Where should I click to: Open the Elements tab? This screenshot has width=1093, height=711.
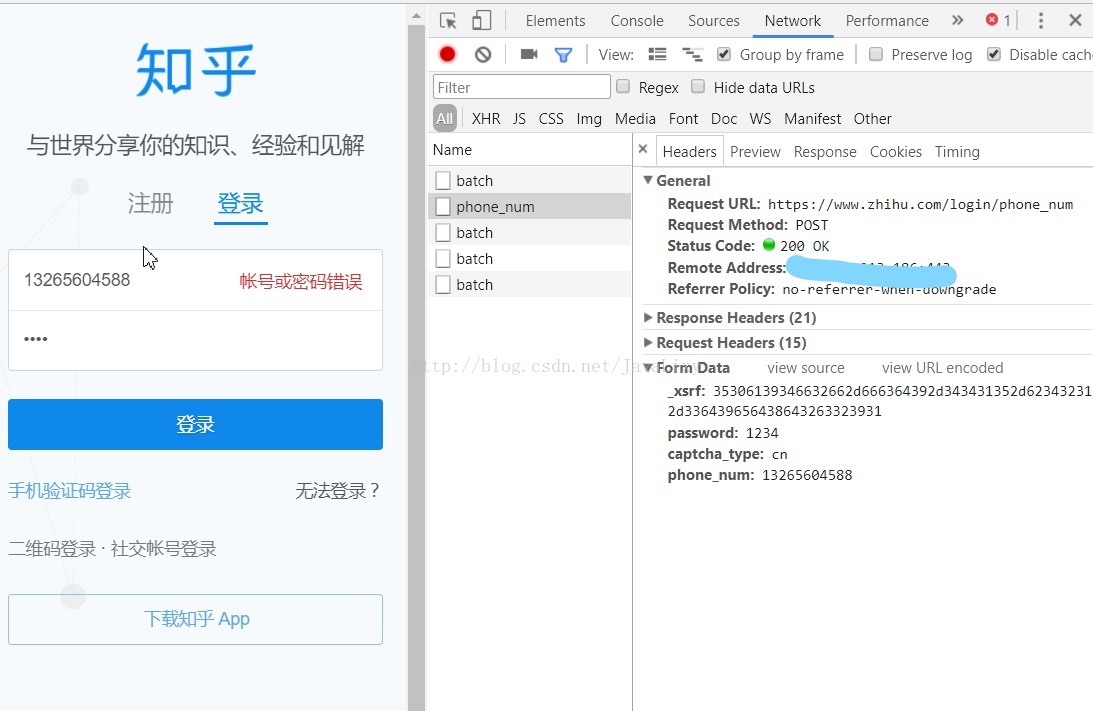(556, 21)
